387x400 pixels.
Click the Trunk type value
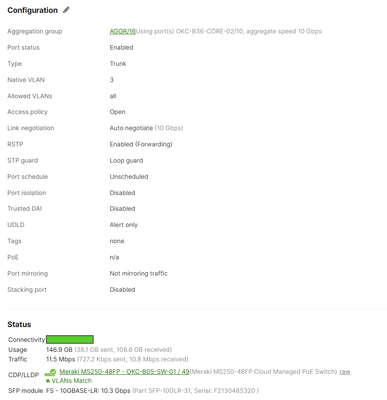(118, 64)
